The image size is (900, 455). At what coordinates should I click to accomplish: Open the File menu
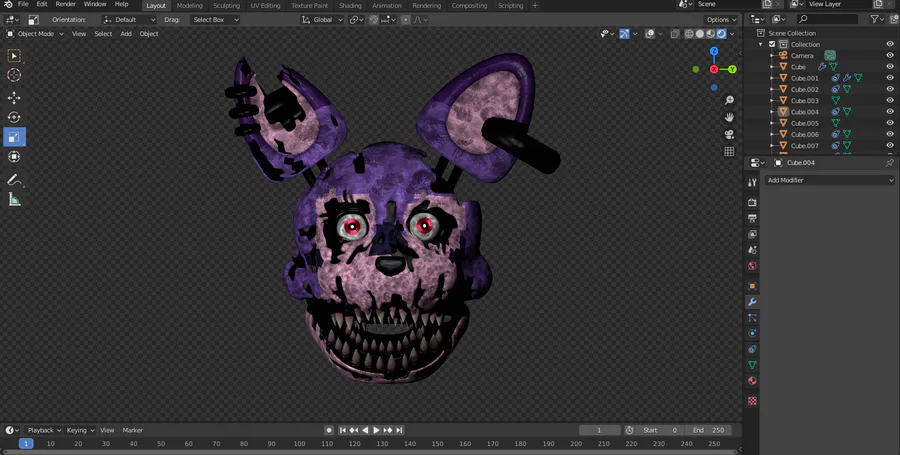pyautogui.click(x=24, y=5)
